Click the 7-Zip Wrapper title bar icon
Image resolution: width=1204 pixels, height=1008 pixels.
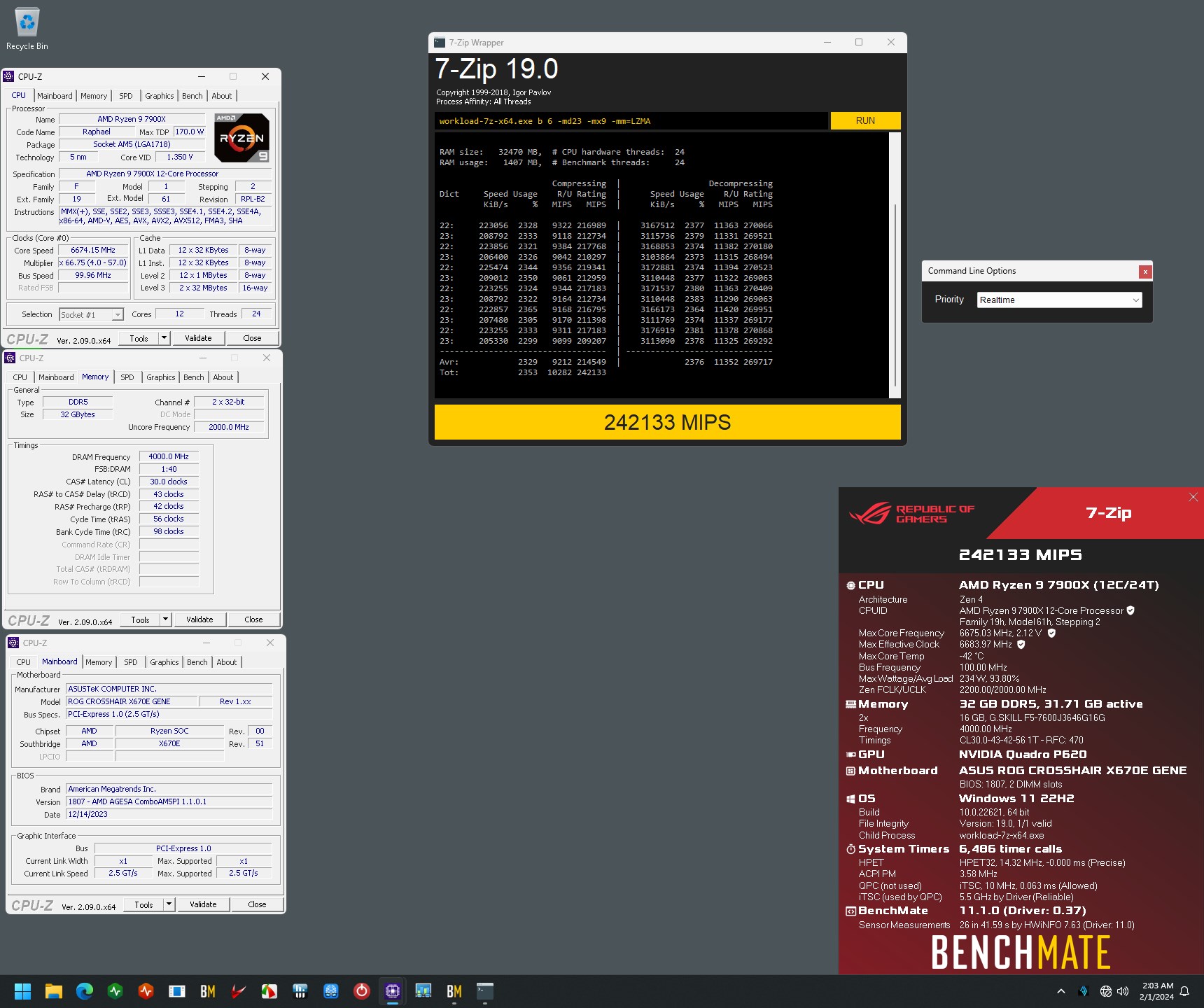tap(440, 43)
